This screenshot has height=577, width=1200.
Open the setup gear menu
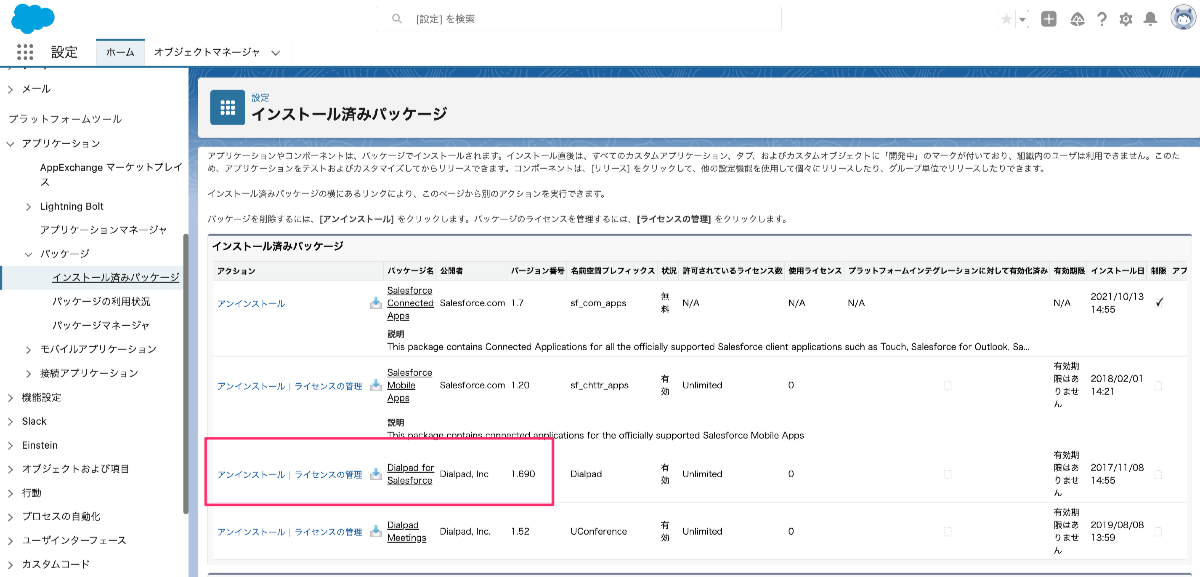(x=1126, y=19)
